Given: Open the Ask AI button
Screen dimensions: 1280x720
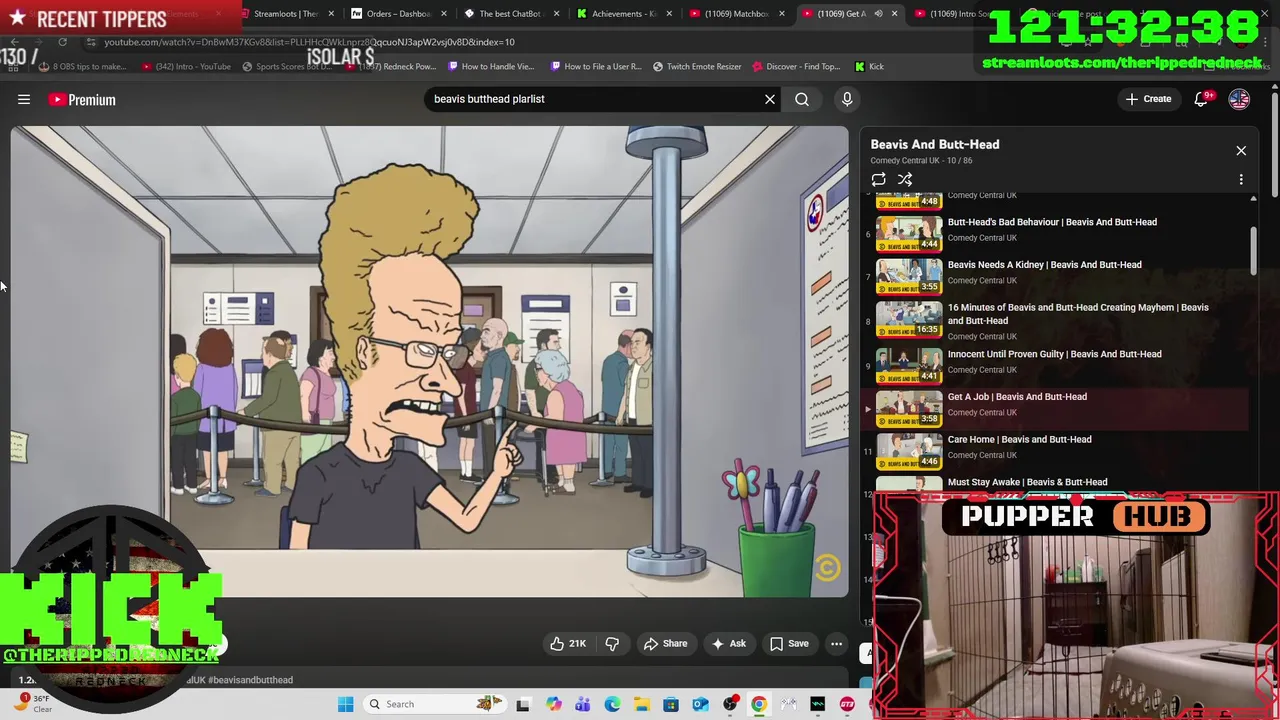Looking at the screenshot, I should (x=729, y=644).
